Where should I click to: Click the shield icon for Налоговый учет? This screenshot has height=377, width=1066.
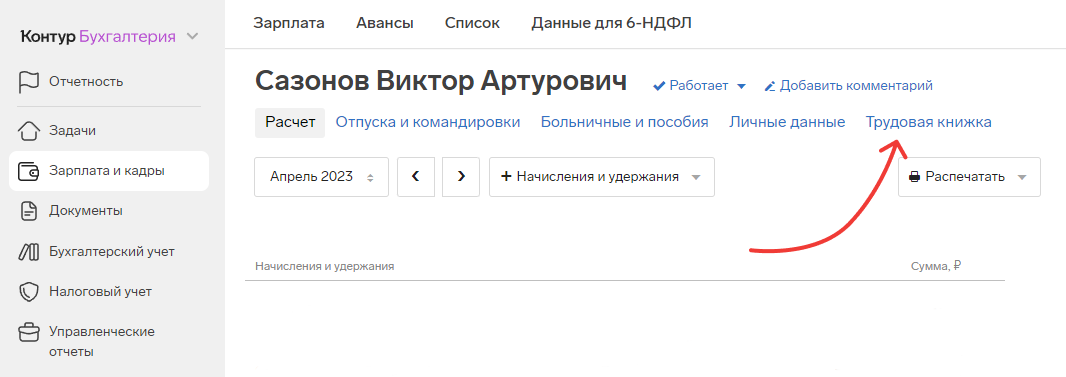29,292
